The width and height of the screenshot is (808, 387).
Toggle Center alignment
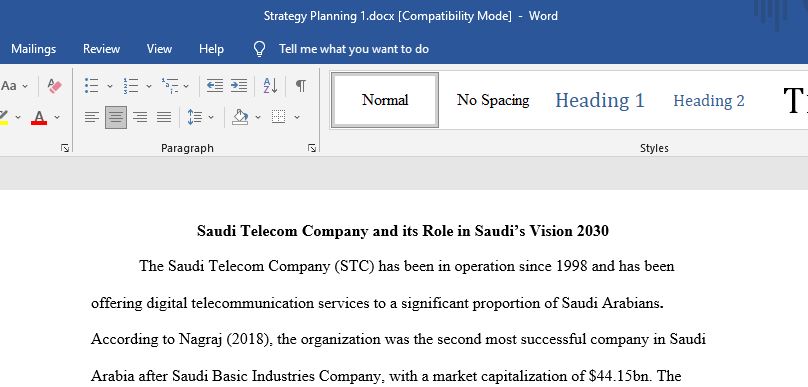116,117
